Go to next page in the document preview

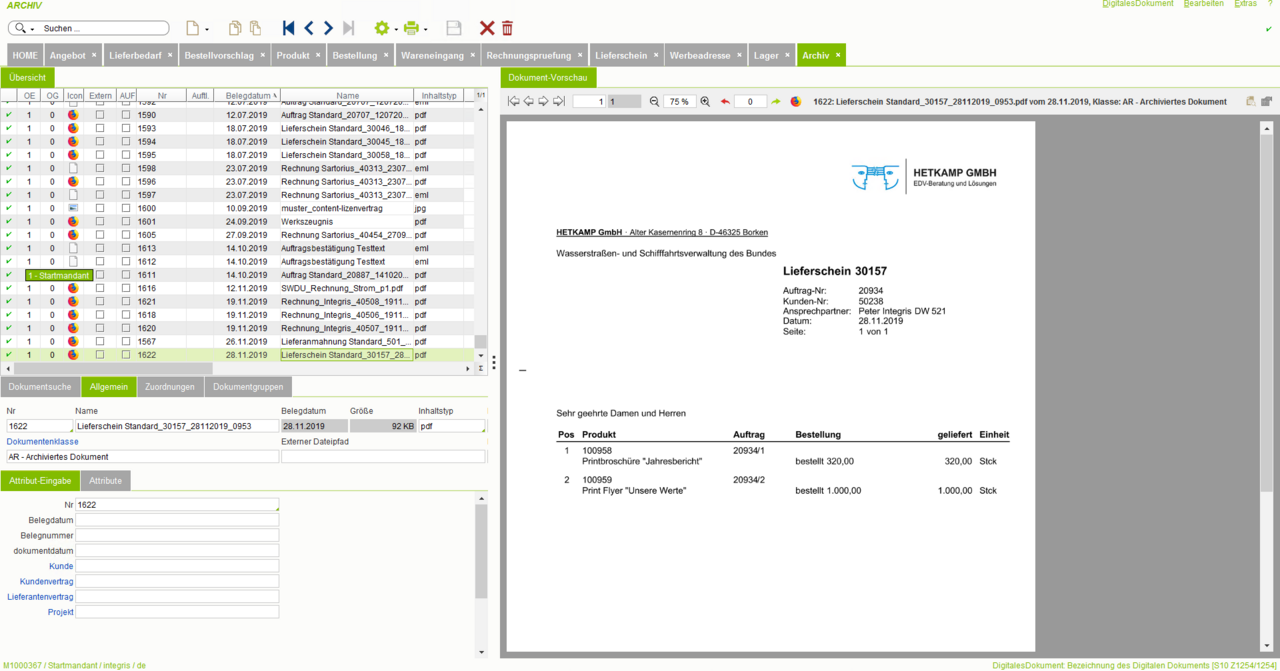click(543, 101)
